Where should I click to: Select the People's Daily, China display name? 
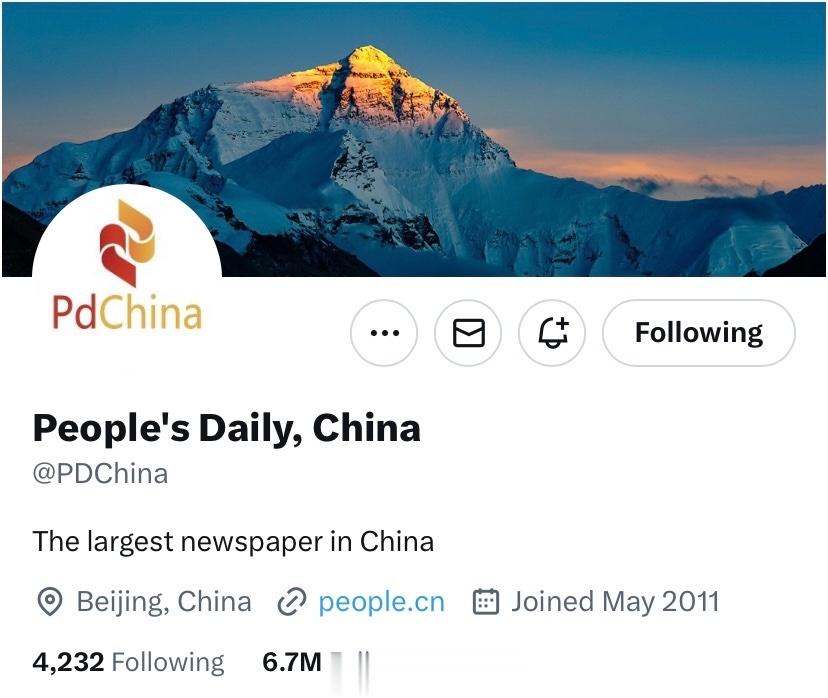(227, 428)
